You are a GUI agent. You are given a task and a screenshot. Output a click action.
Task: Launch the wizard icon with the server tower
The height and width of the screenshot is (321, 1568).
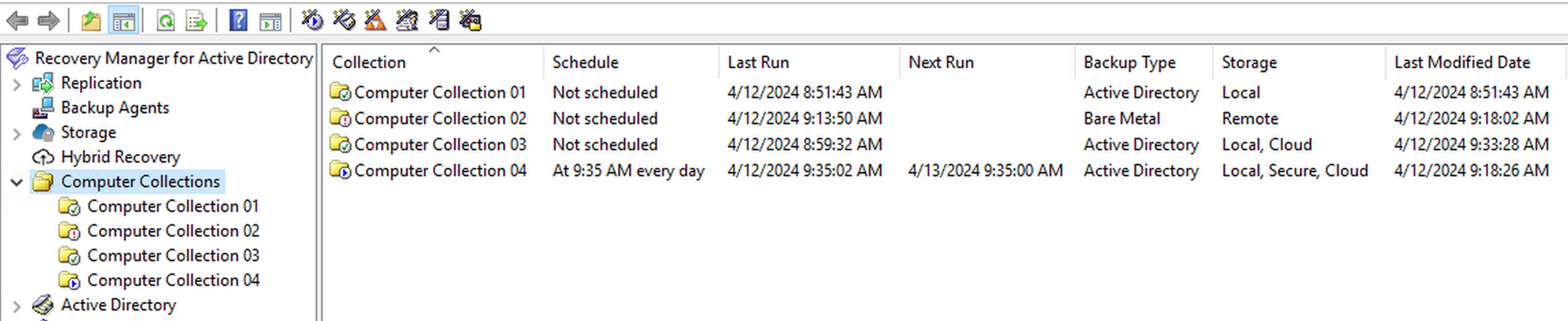pyautogui.click(x=439, y=21)
